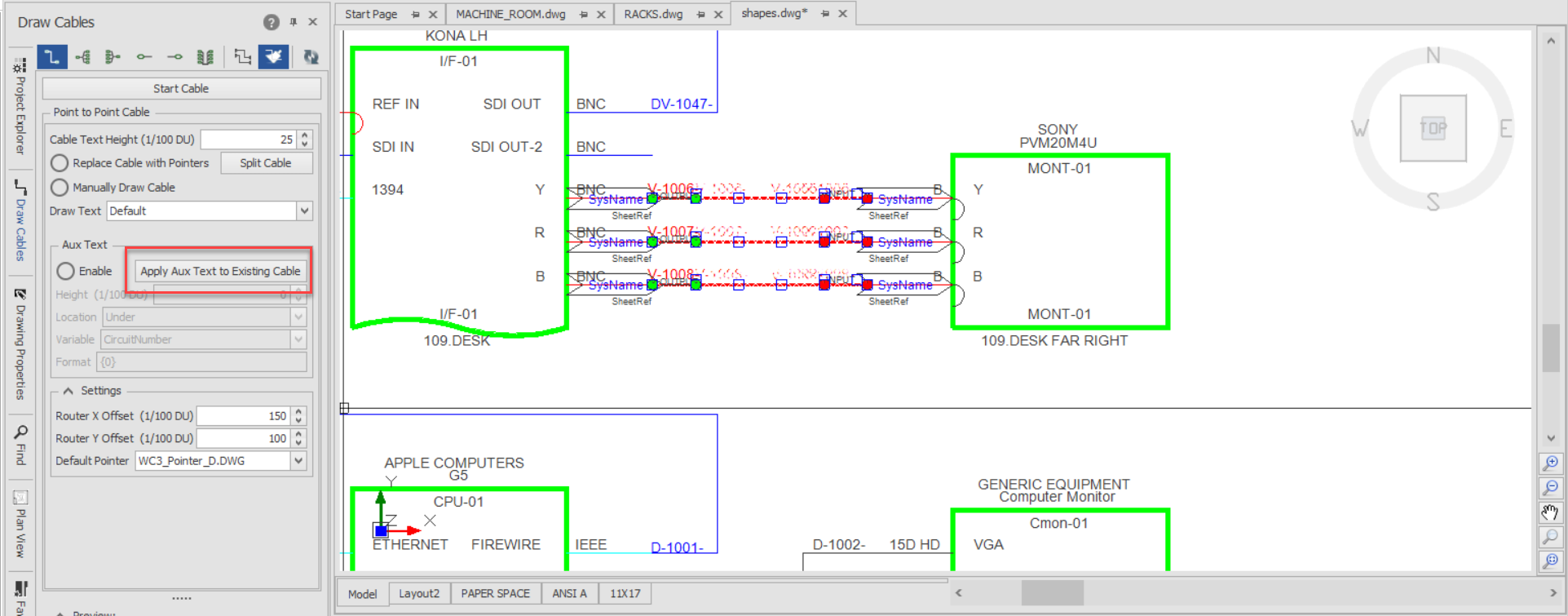The height and width of the screenshot is (616, 1568).
Task: Activate the pan hand tool
Action: point(1551,512)
